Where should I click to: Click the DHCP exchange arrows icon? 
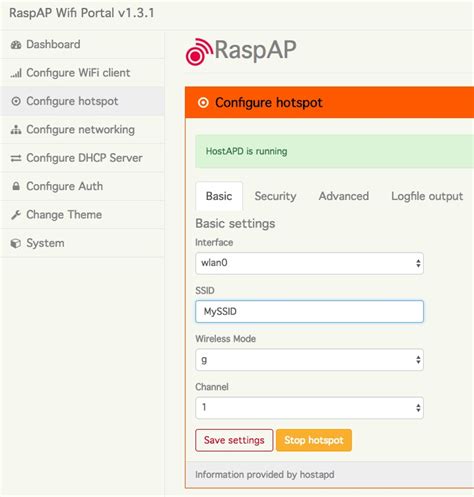(x=16, y=158)
